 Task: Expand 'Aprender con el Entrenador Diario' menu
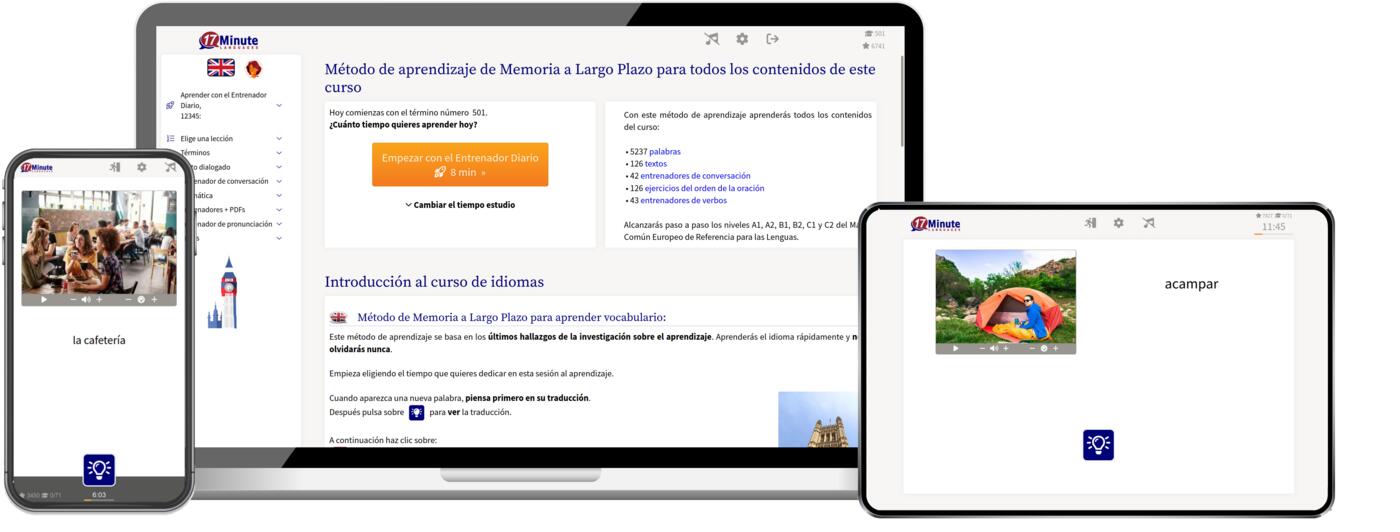tap(279, 105)
